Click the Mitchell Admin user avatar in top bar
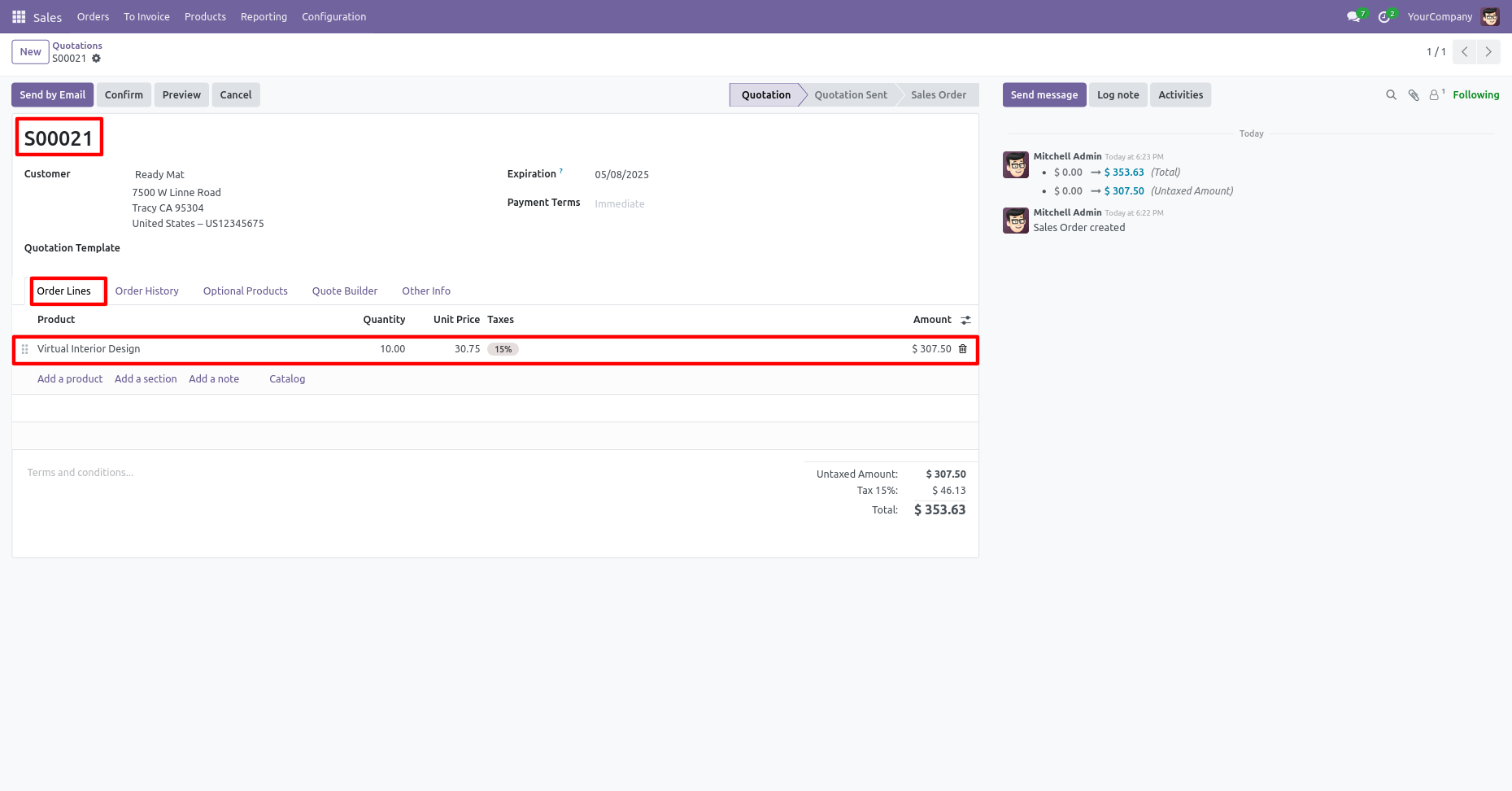1512x791 pixels. [x=1490, y=16]
